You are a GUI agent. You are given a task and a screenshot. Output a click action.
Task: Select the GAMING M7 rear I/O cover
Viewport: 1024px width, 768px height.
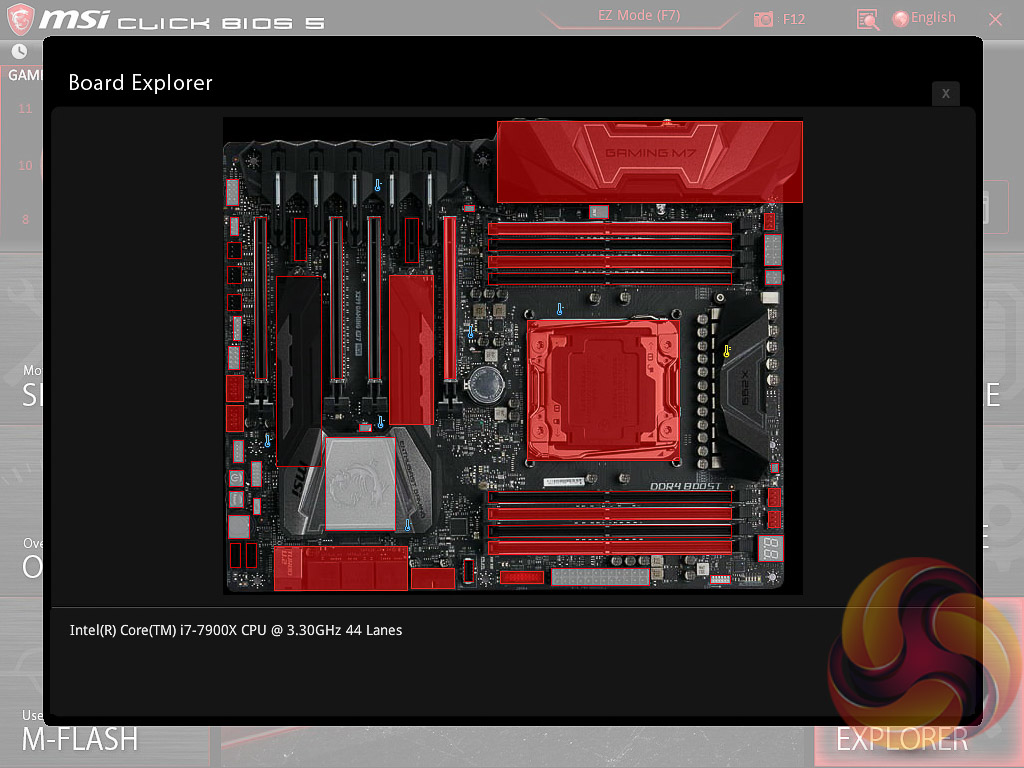650,161
